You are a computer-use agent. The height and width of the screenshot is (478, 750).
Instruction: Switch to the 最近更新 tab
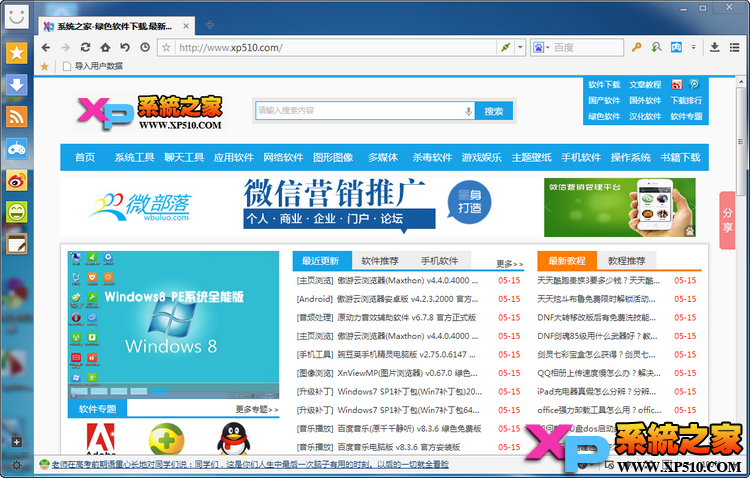coord(322,261)
